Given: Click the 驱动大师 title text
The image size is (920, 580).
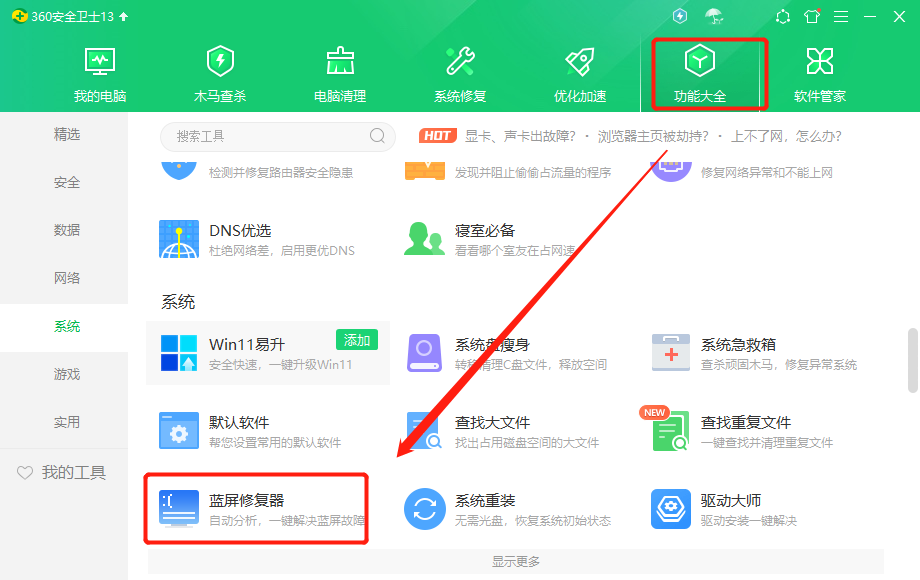Looking at the screenshot, I should 730,500.
